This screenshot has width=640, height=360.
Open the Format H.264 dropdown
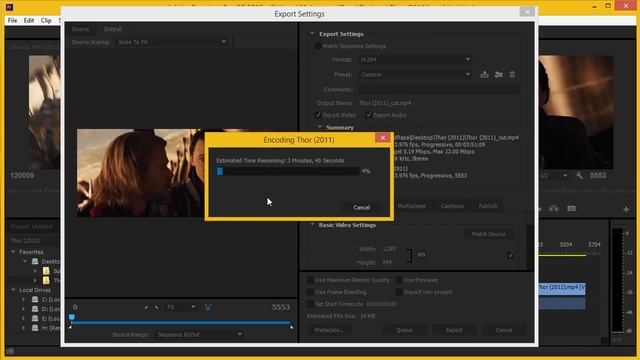click(x=415, y=60)
